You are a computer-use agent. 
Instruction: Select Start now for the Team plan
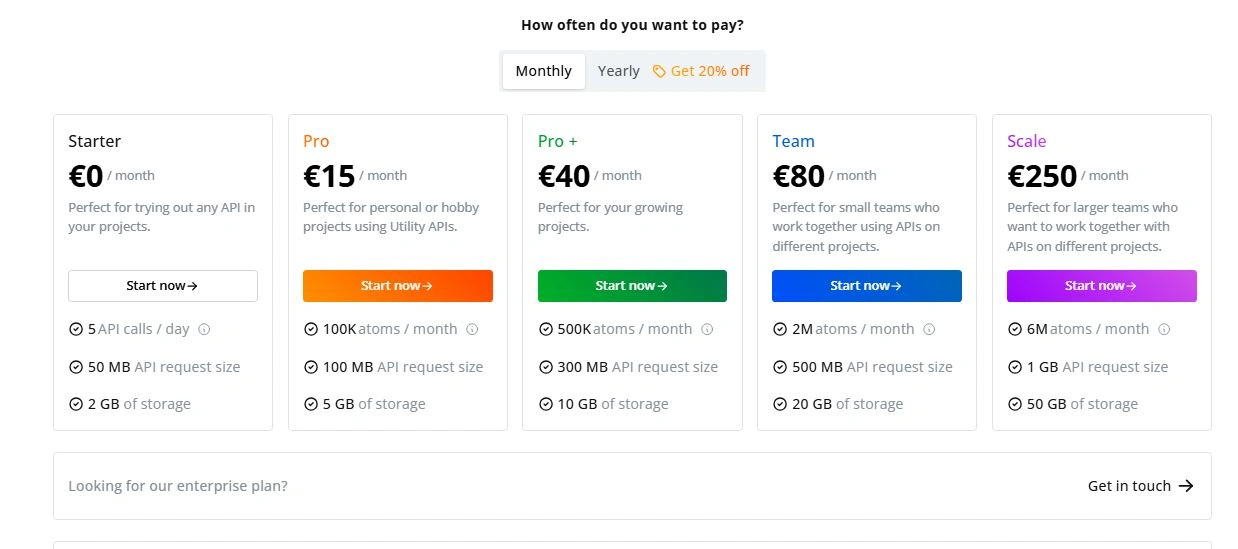(867, 286)
